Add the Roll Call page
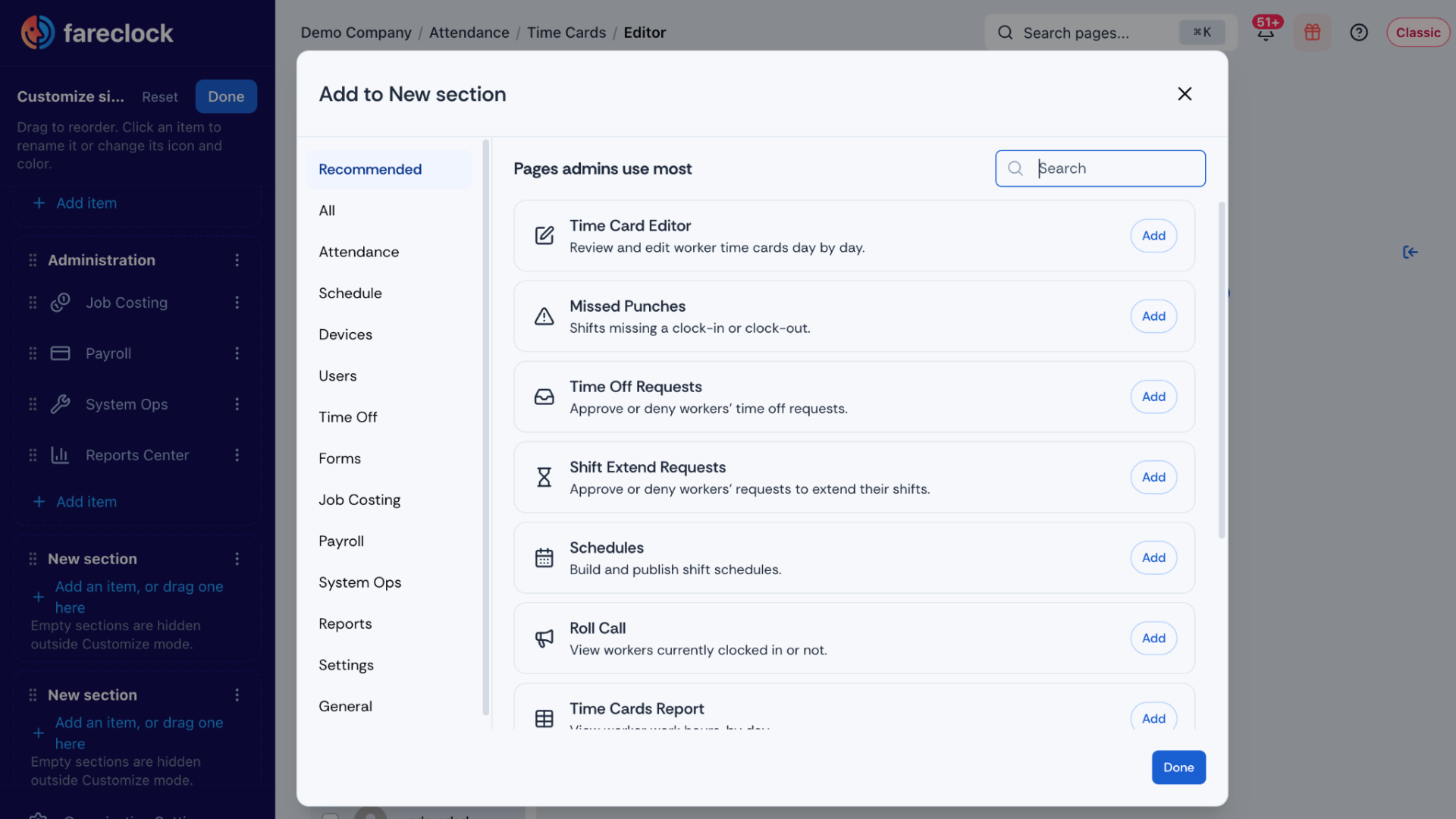This screenshot has width=1456, height=819. pos(1153,639)
